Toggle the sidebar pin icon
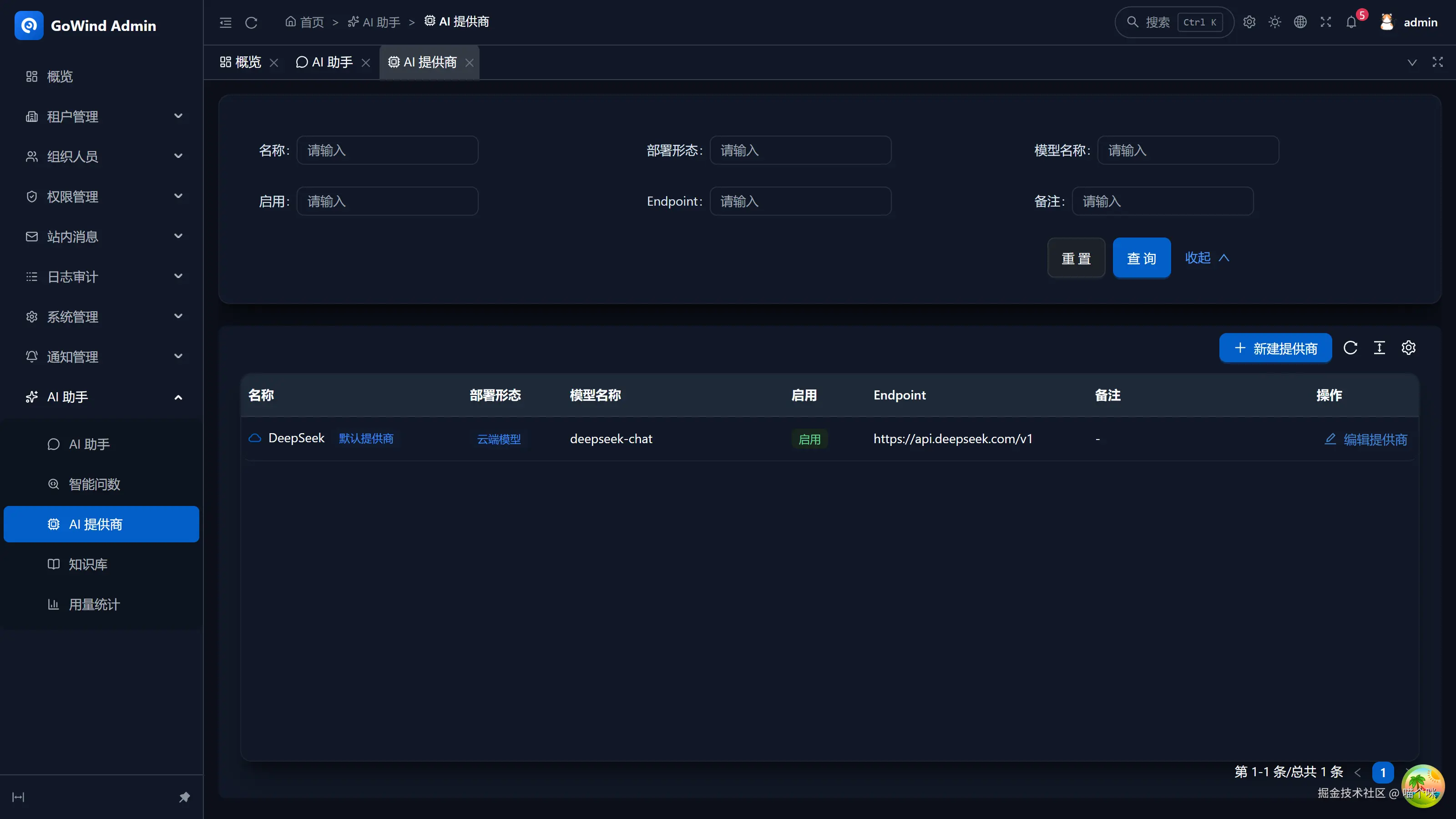The height and width of the screenshot is (819, 1456). pyautogui.click(x=184, y=797)
